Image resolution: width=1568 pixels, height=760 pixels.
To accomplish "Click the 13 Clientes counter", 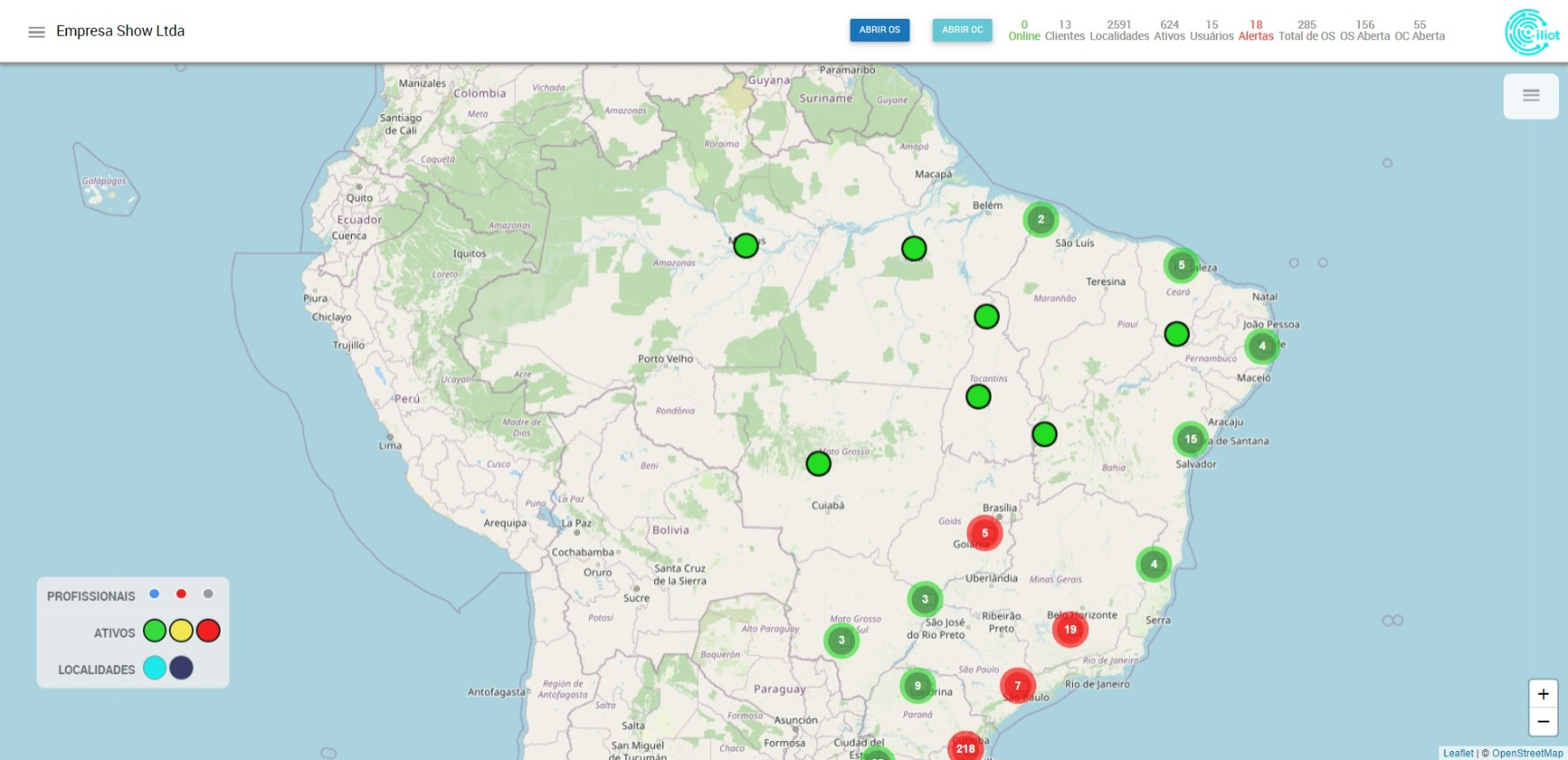I will tap(1064, 30).
